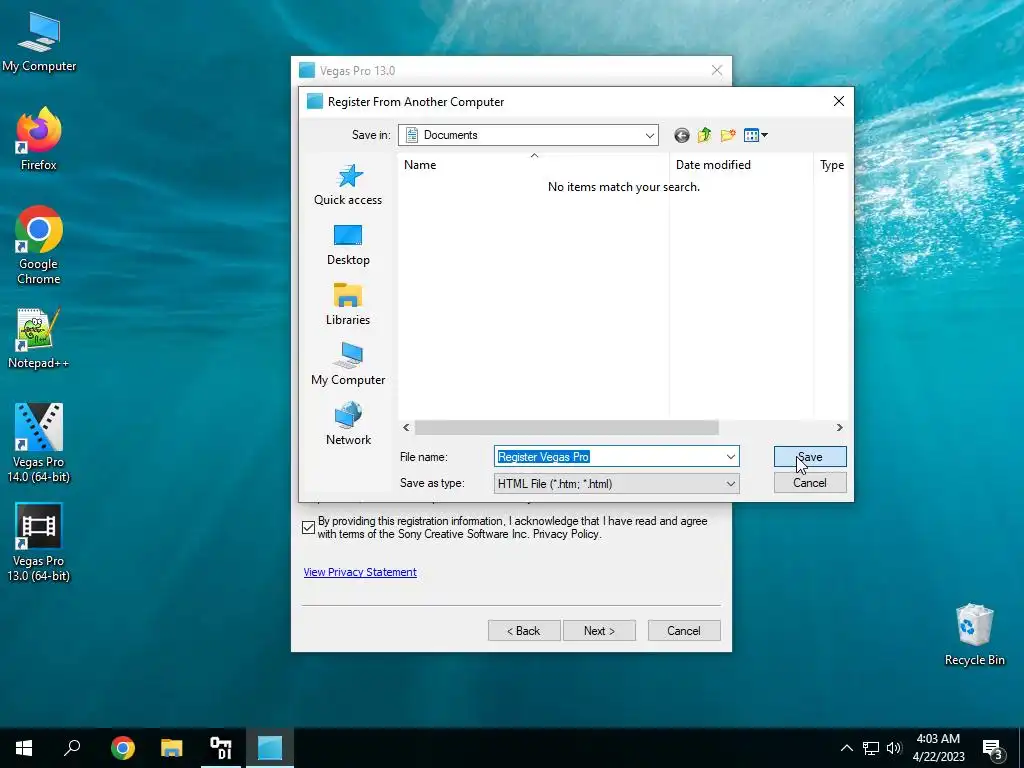
Task: Toggle the Privacy Policy acknowledgement checkbox
Action: pos(309,528)
